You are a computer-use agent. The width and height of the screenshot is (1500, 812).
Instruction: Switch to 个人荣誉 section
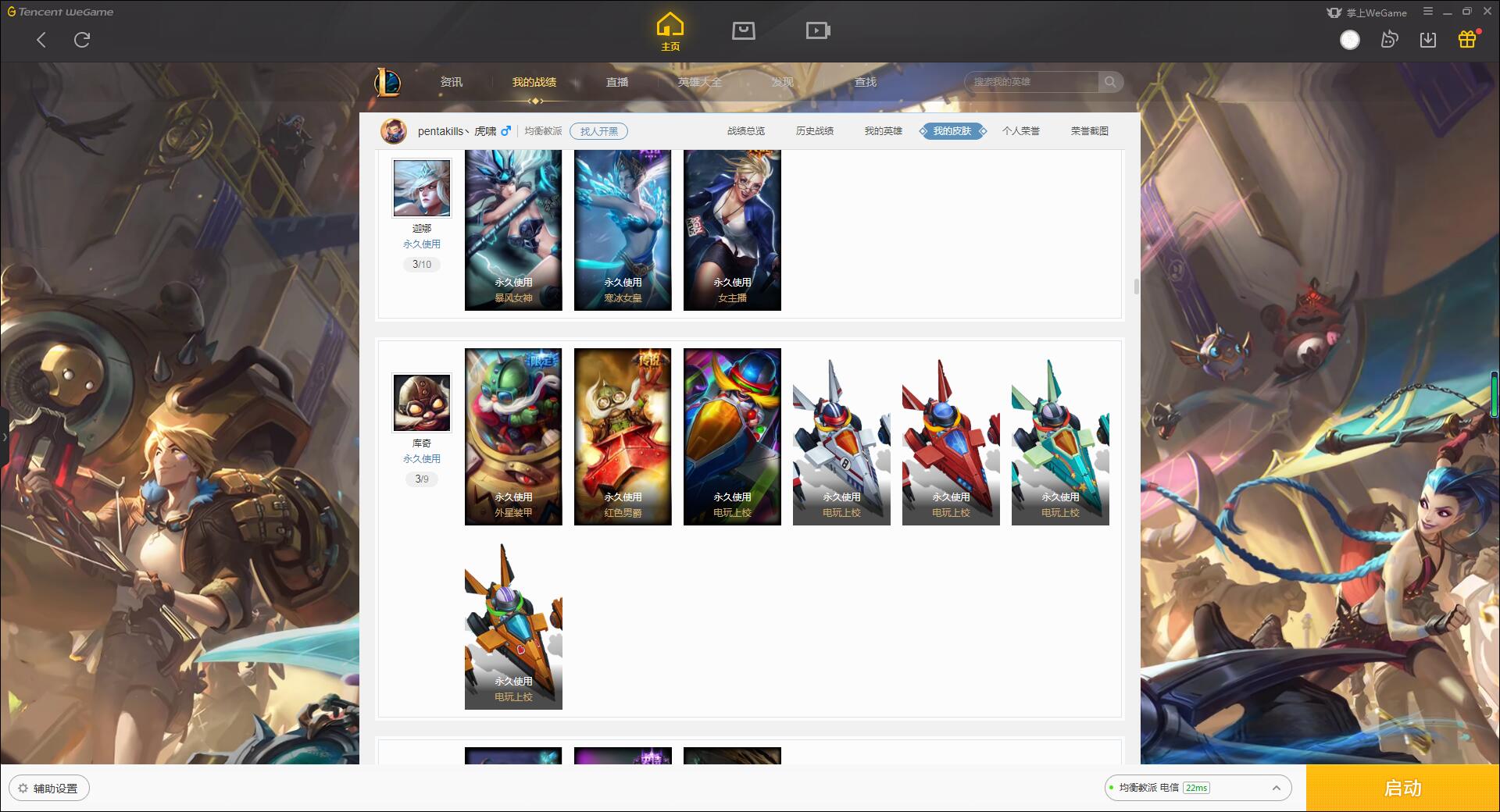point(1021,131)
